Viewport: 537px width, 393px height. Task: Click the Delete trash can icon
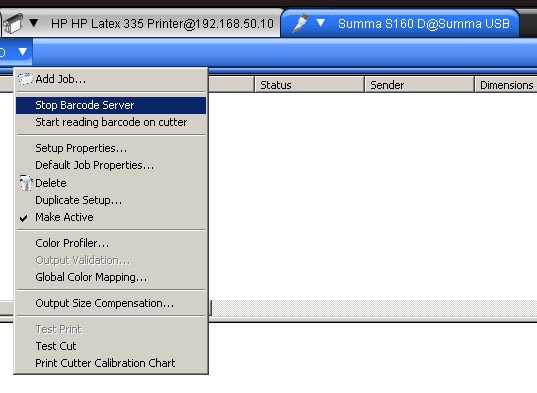tap(26, 183)
